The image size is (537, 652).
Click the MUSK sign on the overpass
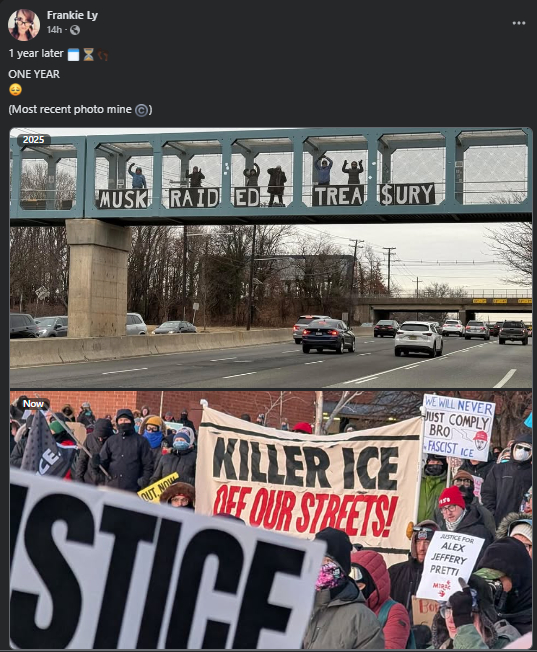[x=123, y=199]
